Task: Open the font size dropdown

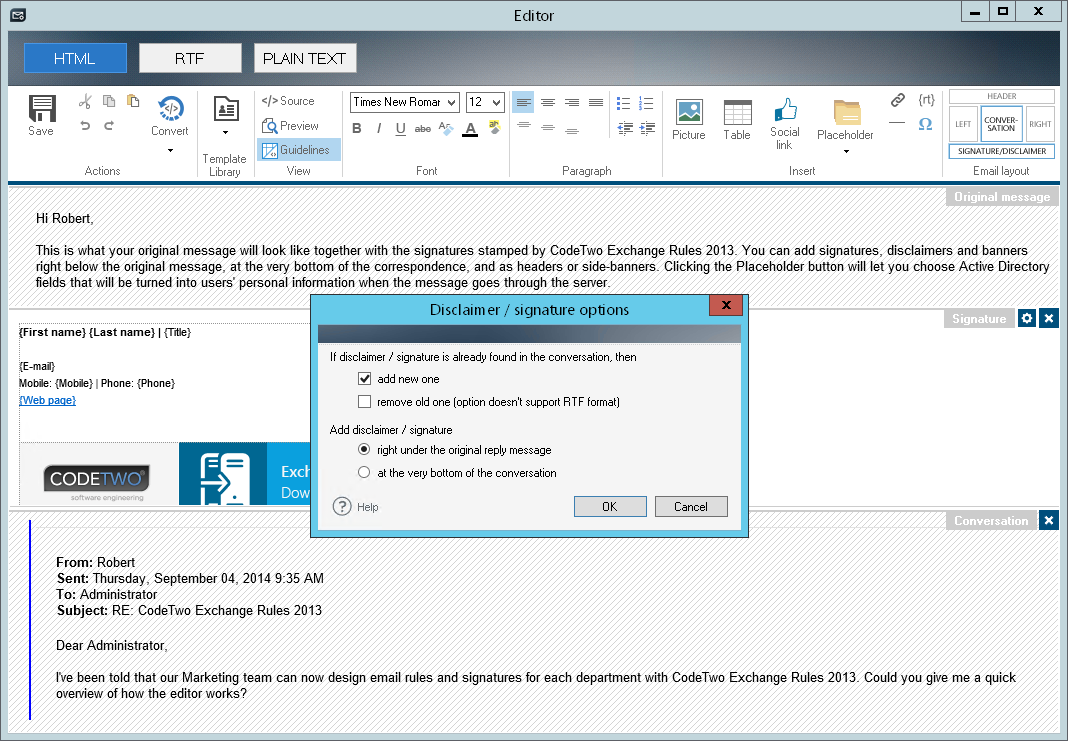Action: coord(497,102)
